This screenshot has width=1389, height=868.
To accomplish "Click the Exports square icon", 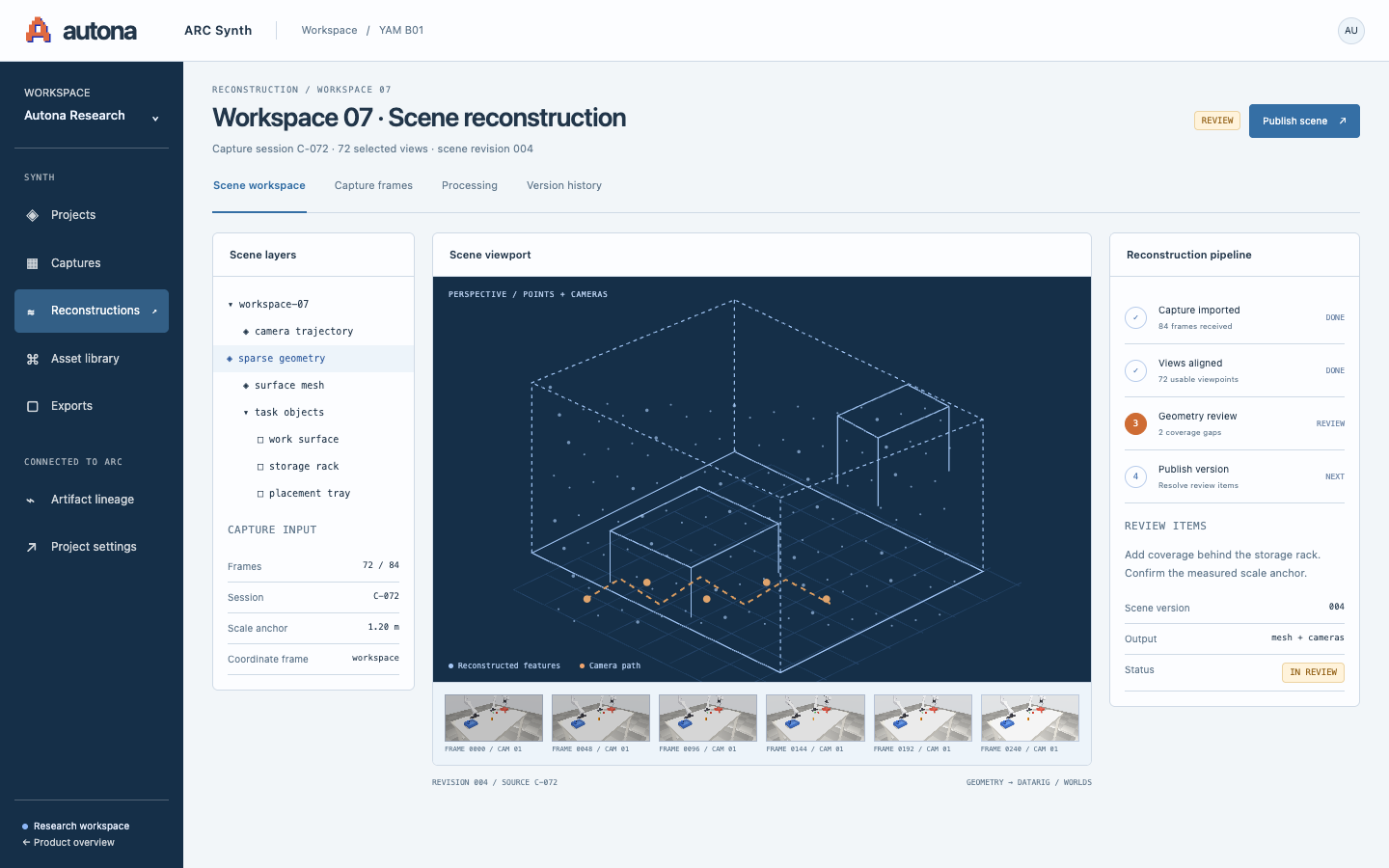I will [x=32, y=406].
